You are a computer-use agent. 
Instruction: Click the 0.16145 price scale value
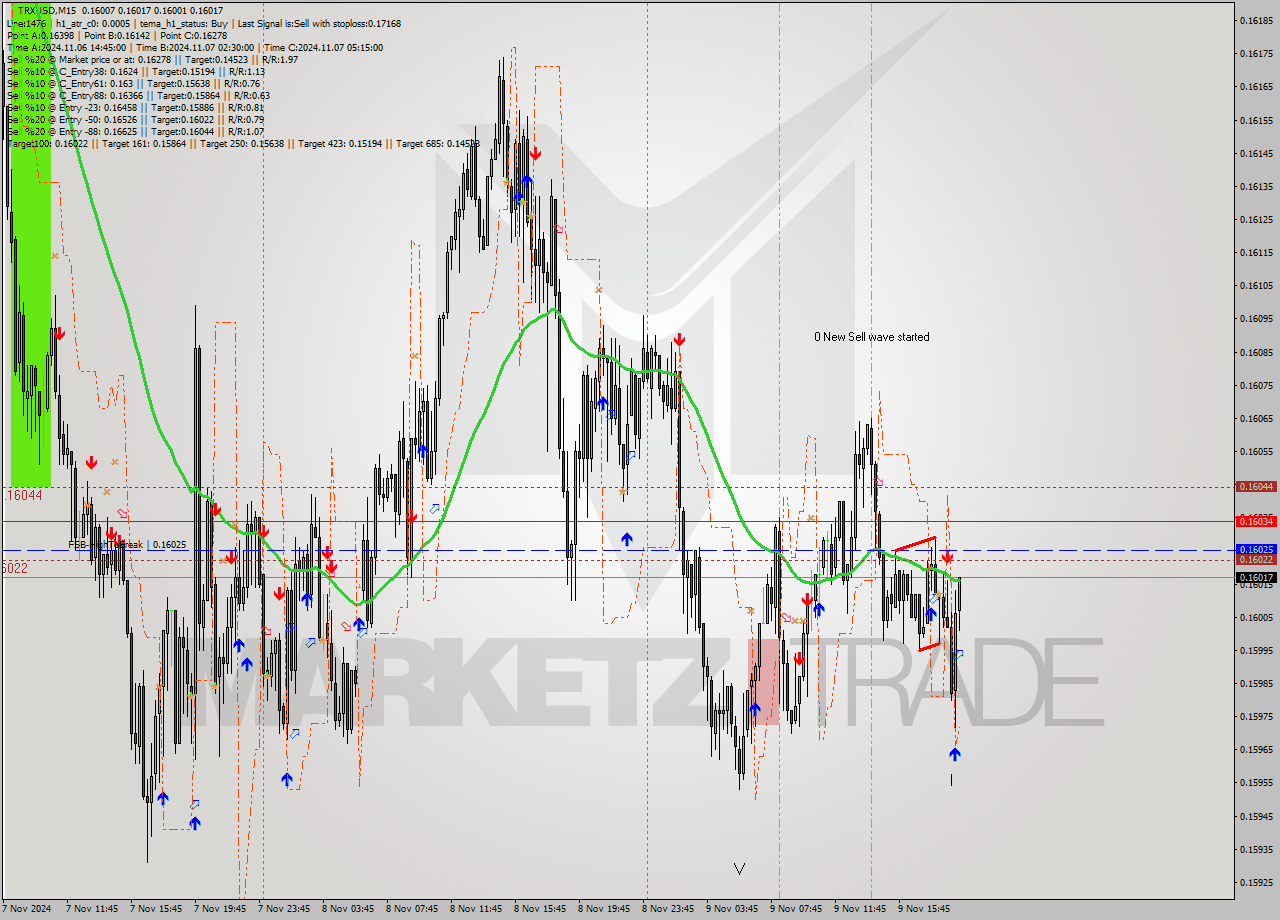(1256, 153)
